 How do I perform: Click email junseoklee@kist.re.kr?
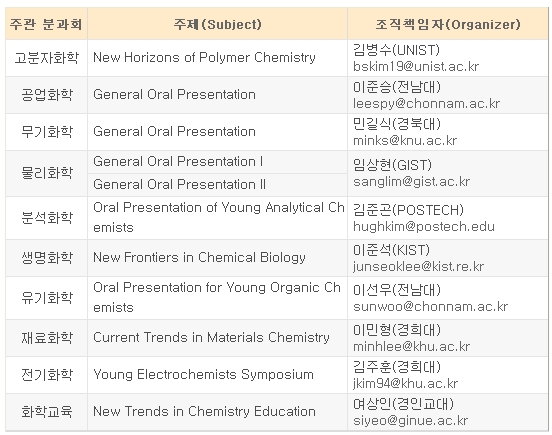tap(419, 266)
